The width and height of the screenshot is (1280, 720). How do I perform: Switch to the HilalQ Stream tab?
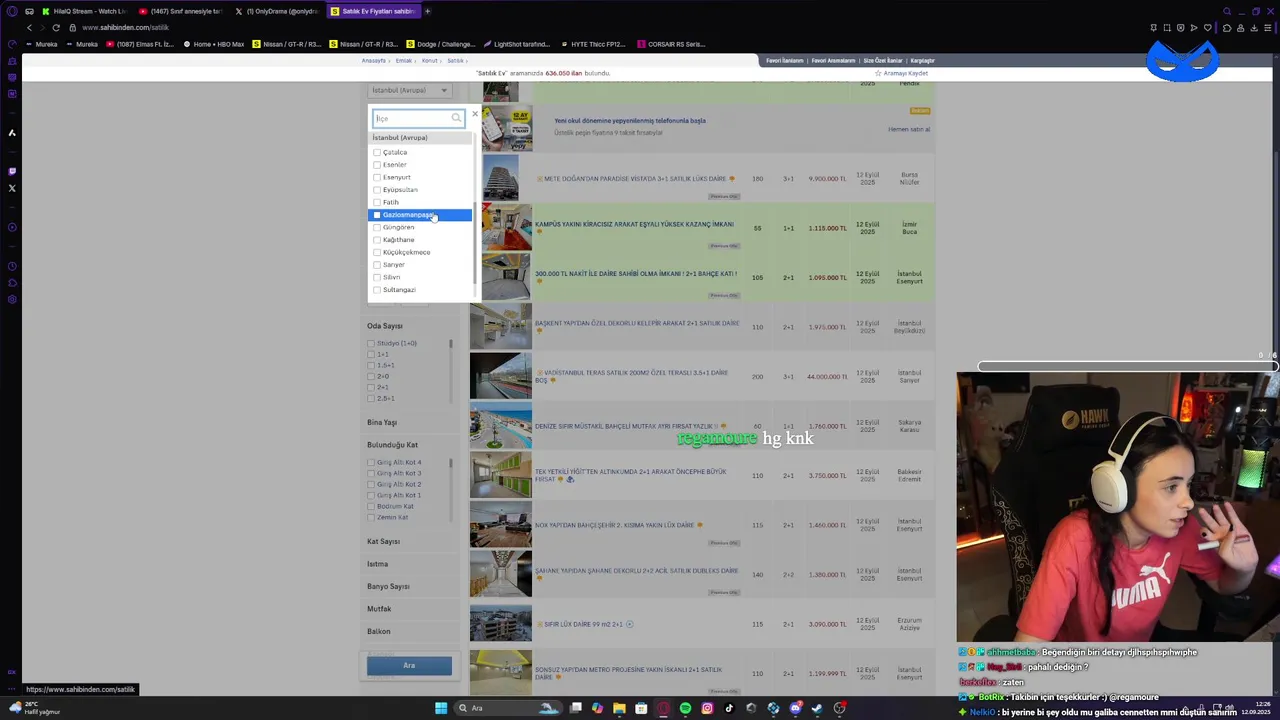tap(84, 11)
